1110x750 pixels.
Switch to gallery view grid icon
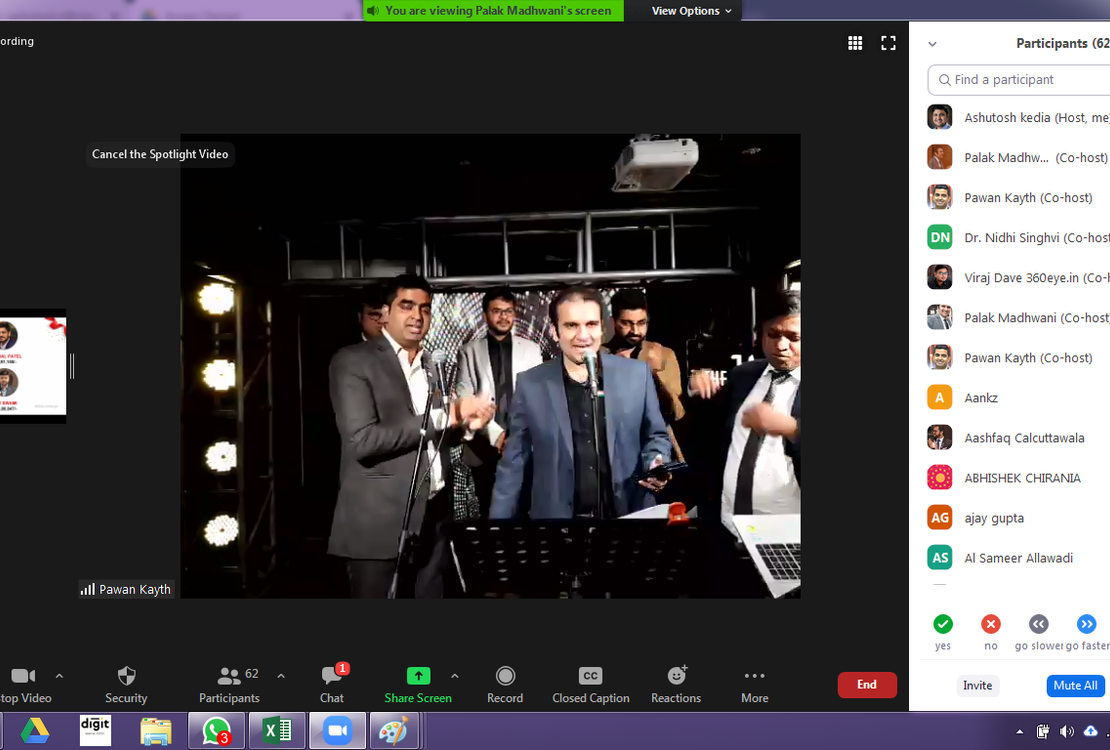(x=855, y=43)
